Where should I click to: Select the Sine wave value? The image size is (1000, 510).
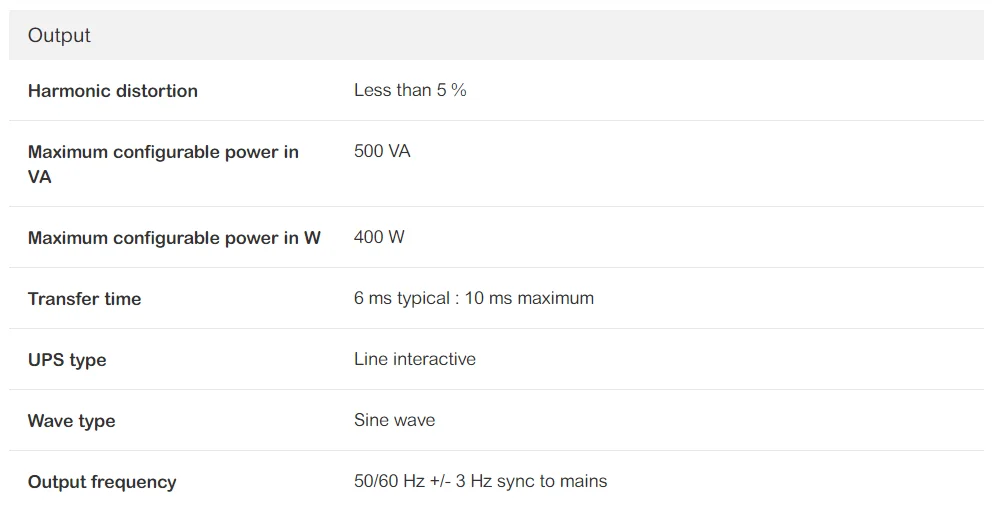394,420
